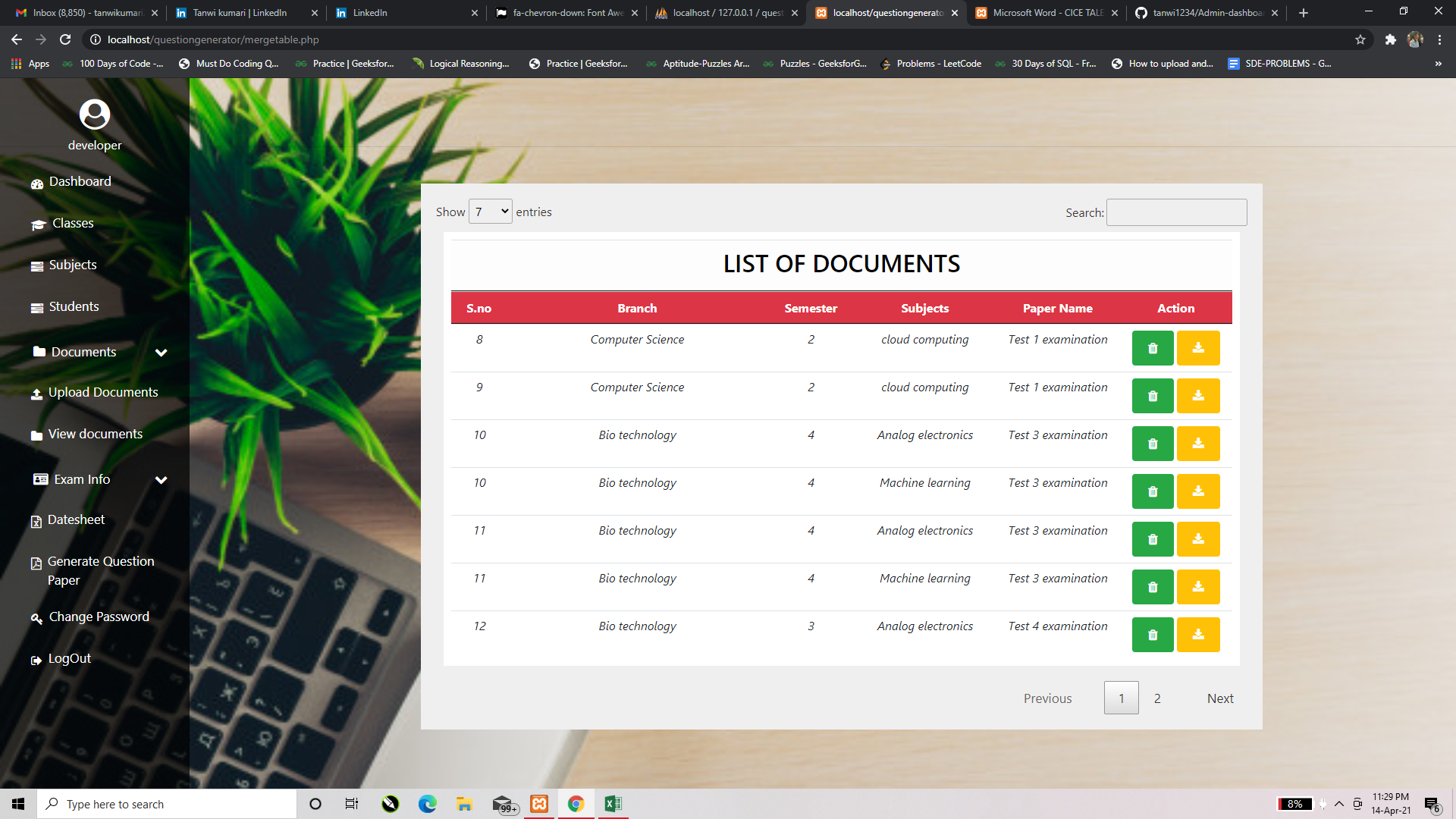Open View documents page
Viewport: 1456px width, 819px height.
(86, 435)
